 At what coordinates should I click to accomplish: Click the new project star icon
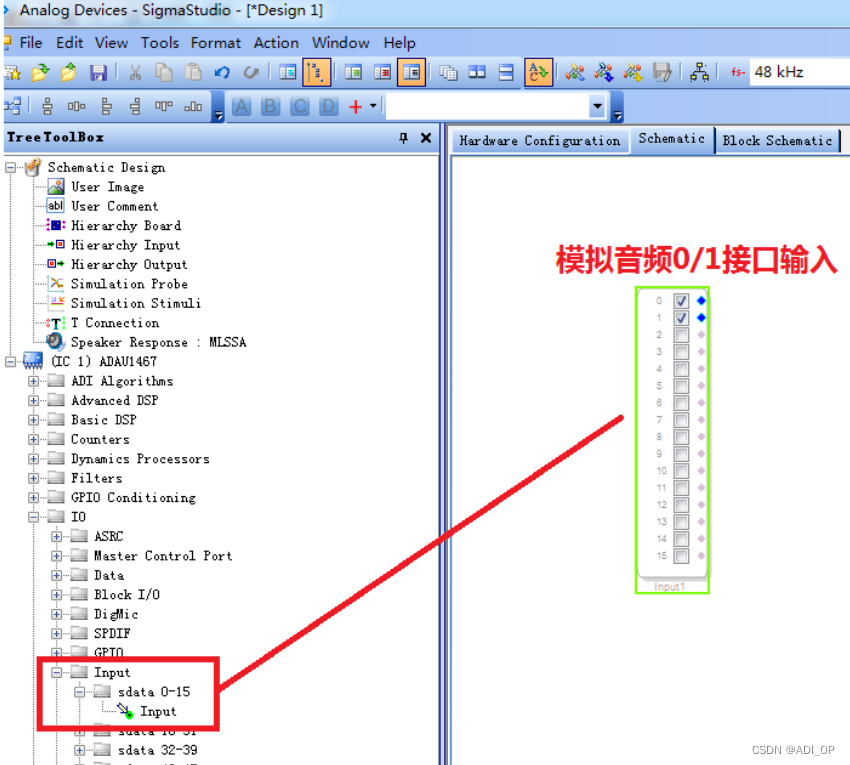[x=12, y=72]
